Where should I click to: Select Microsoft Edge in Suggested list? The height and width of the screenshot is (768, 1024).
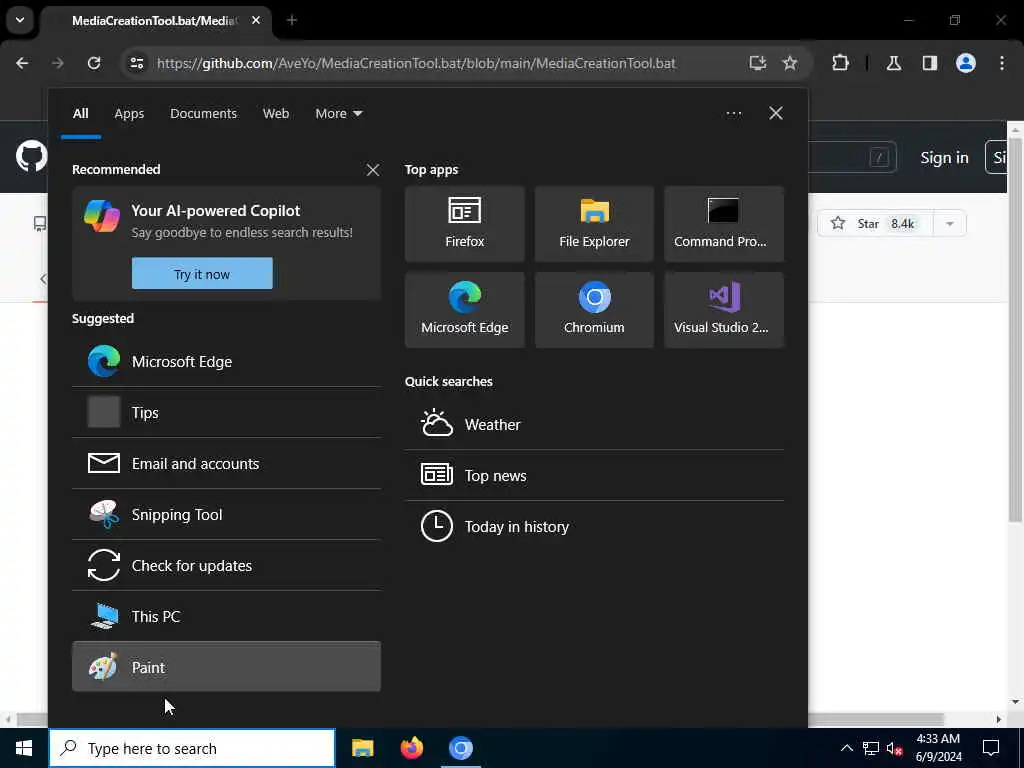pos(226,361)
